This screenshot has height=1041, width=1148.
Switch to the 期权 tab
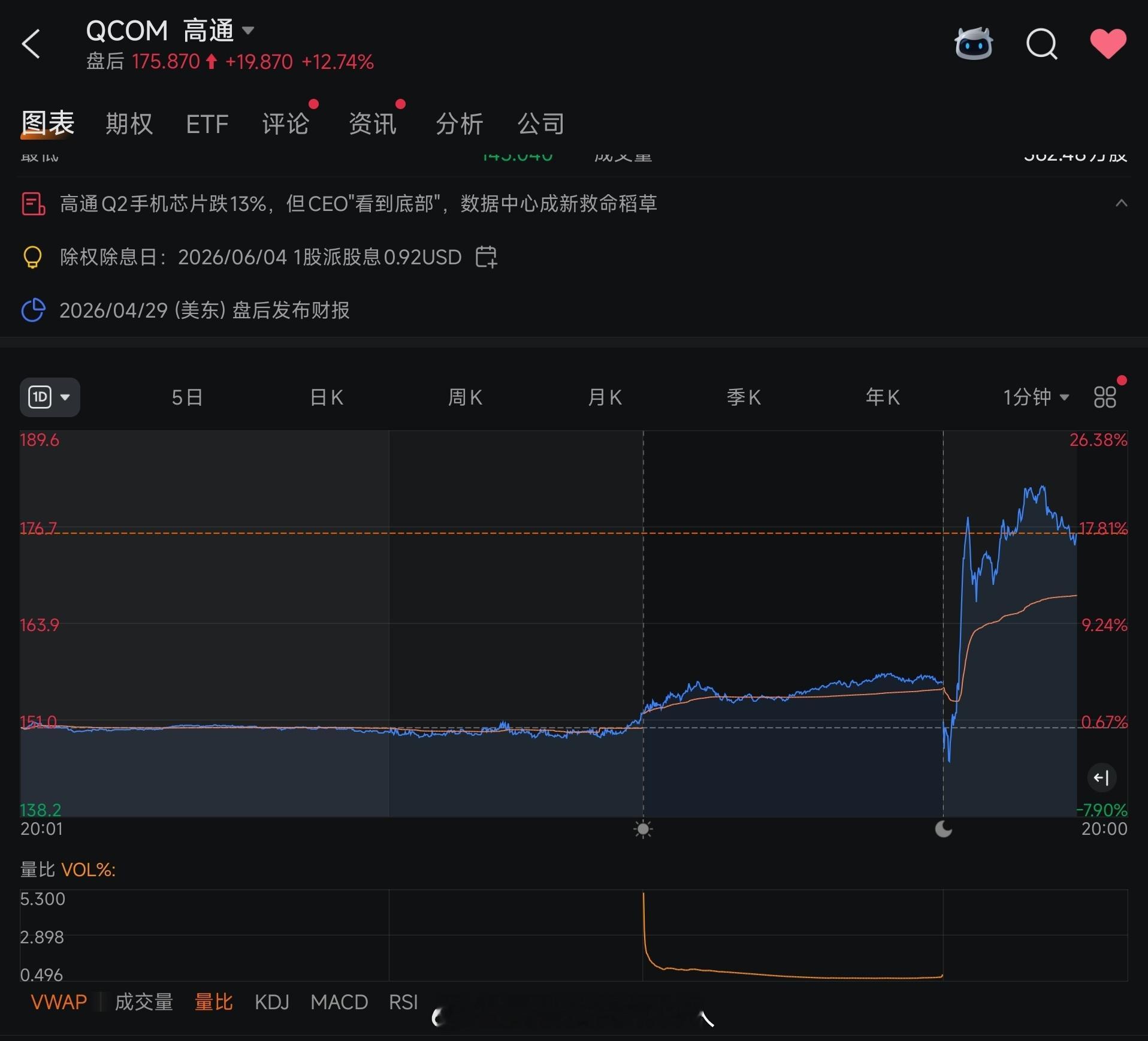coord(128,123)
